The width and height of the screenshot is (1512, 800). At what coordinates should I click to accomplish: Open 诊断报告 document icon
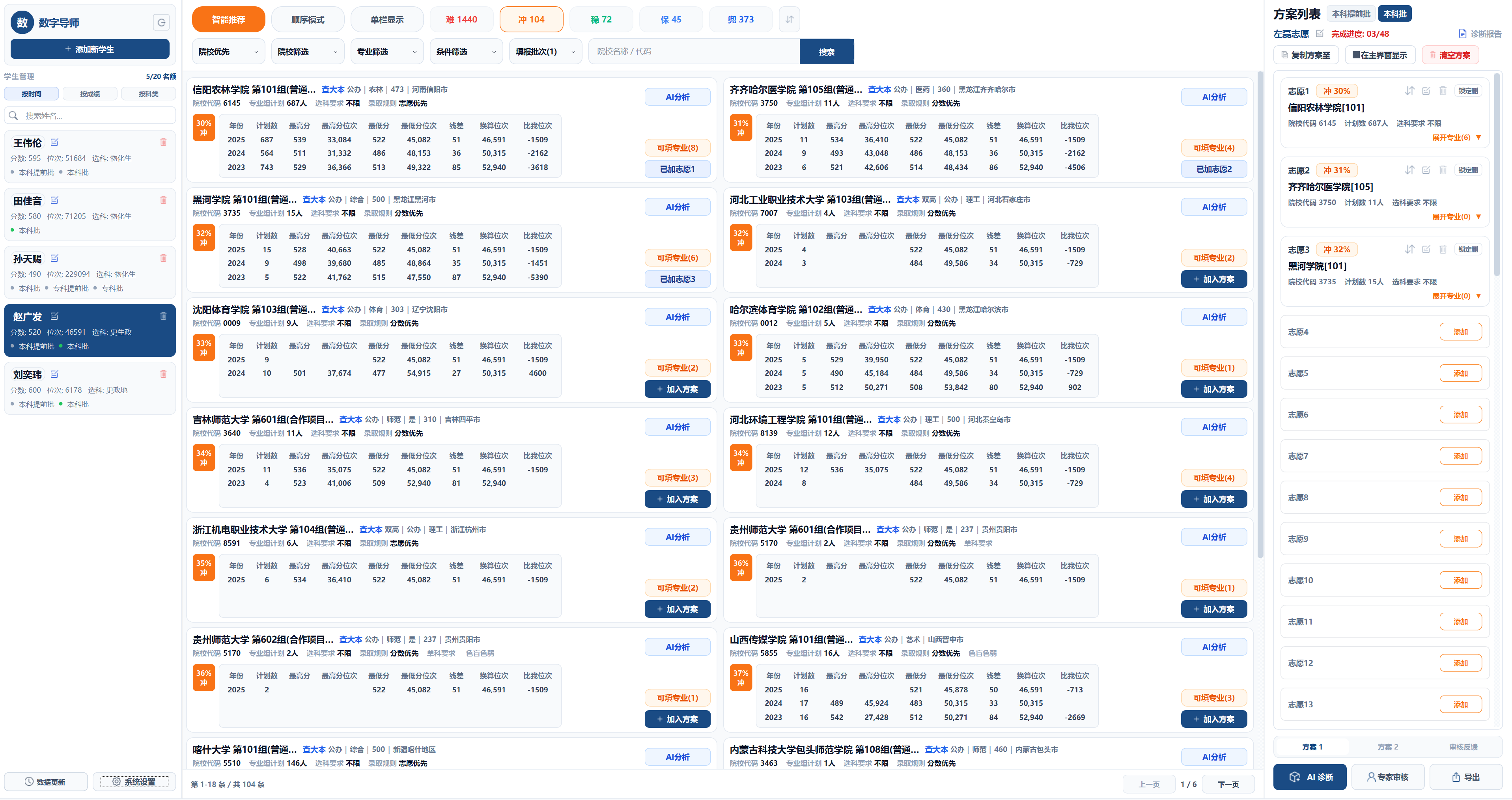[1462, 34]
